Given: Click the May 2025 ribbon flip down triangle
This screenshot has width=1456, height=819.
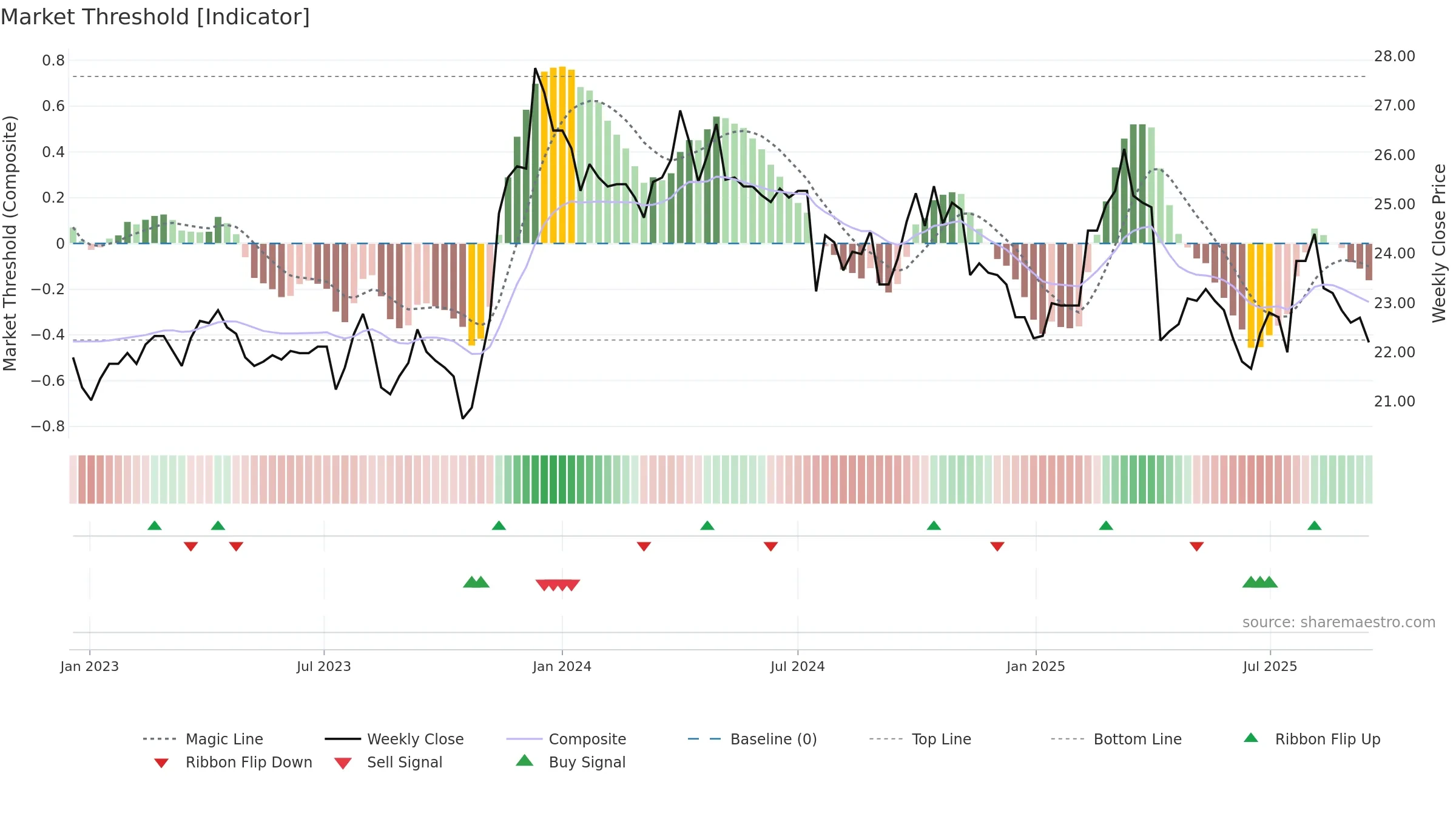Looking at the screenshot, I should 1196,547.
